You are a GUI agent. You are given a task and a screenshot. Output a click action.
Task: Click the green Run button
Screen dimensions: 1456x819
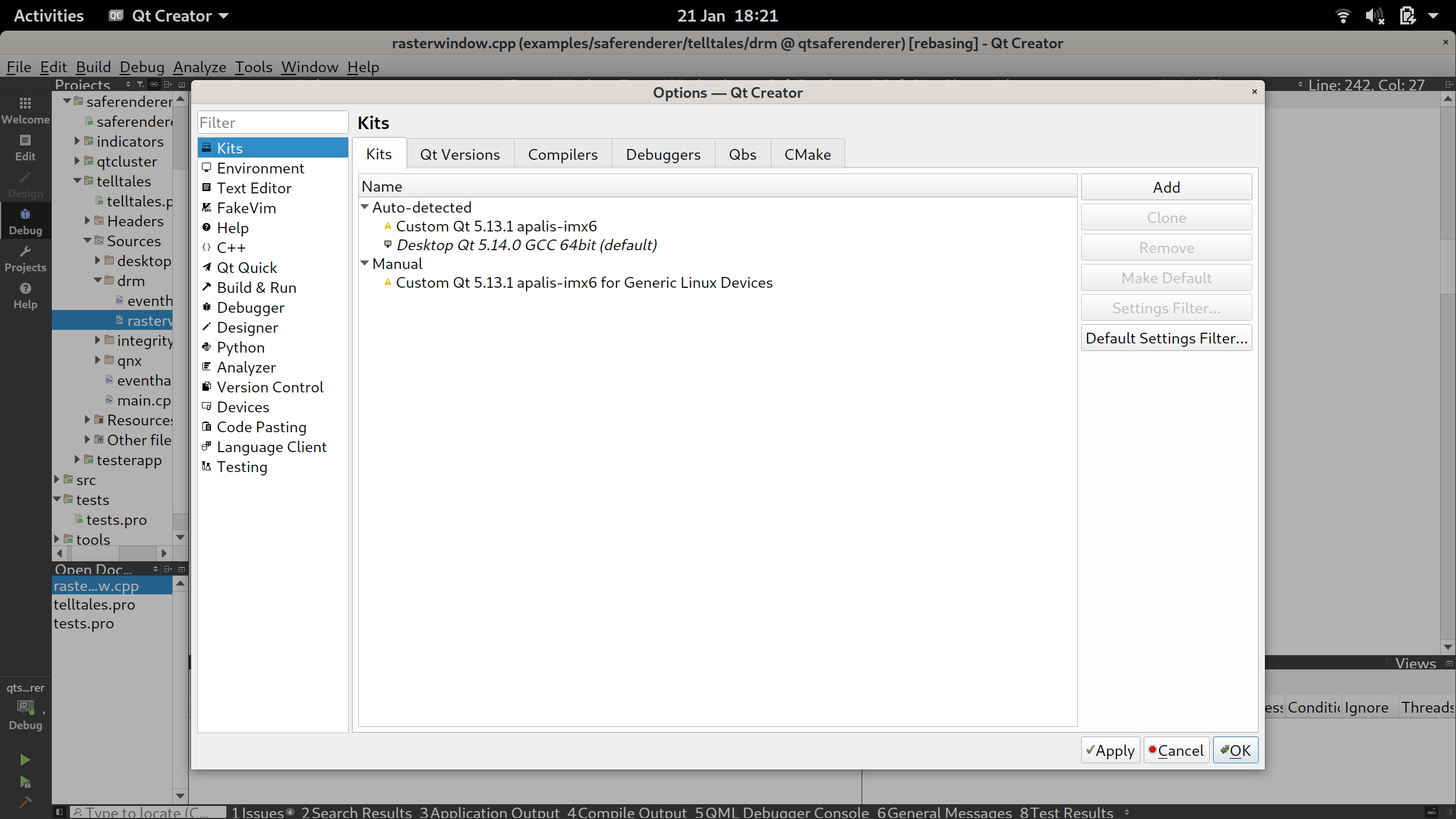25,760
